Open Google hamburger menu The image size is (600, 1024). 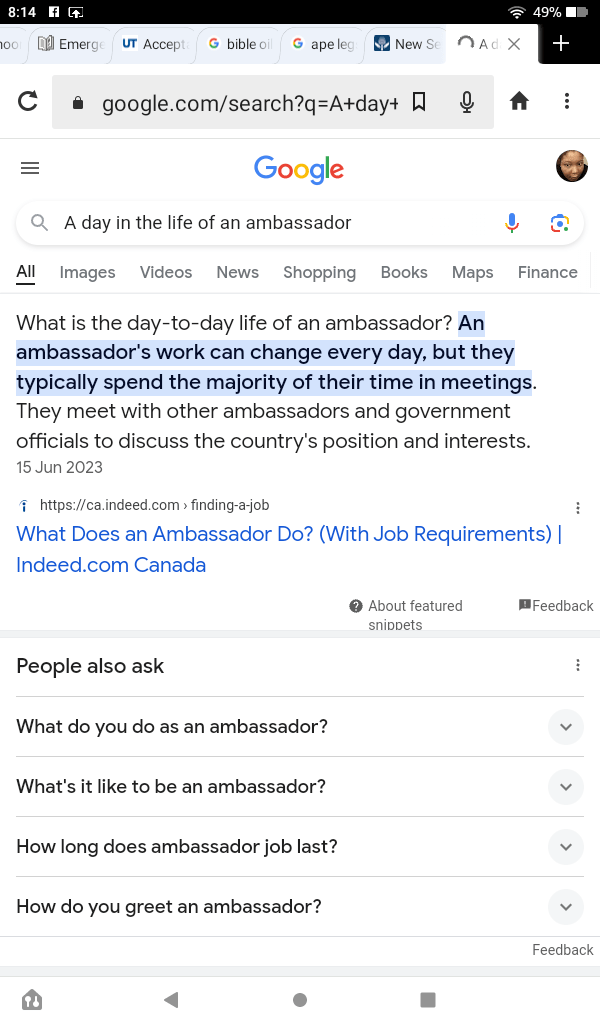[x=30, y=168]
